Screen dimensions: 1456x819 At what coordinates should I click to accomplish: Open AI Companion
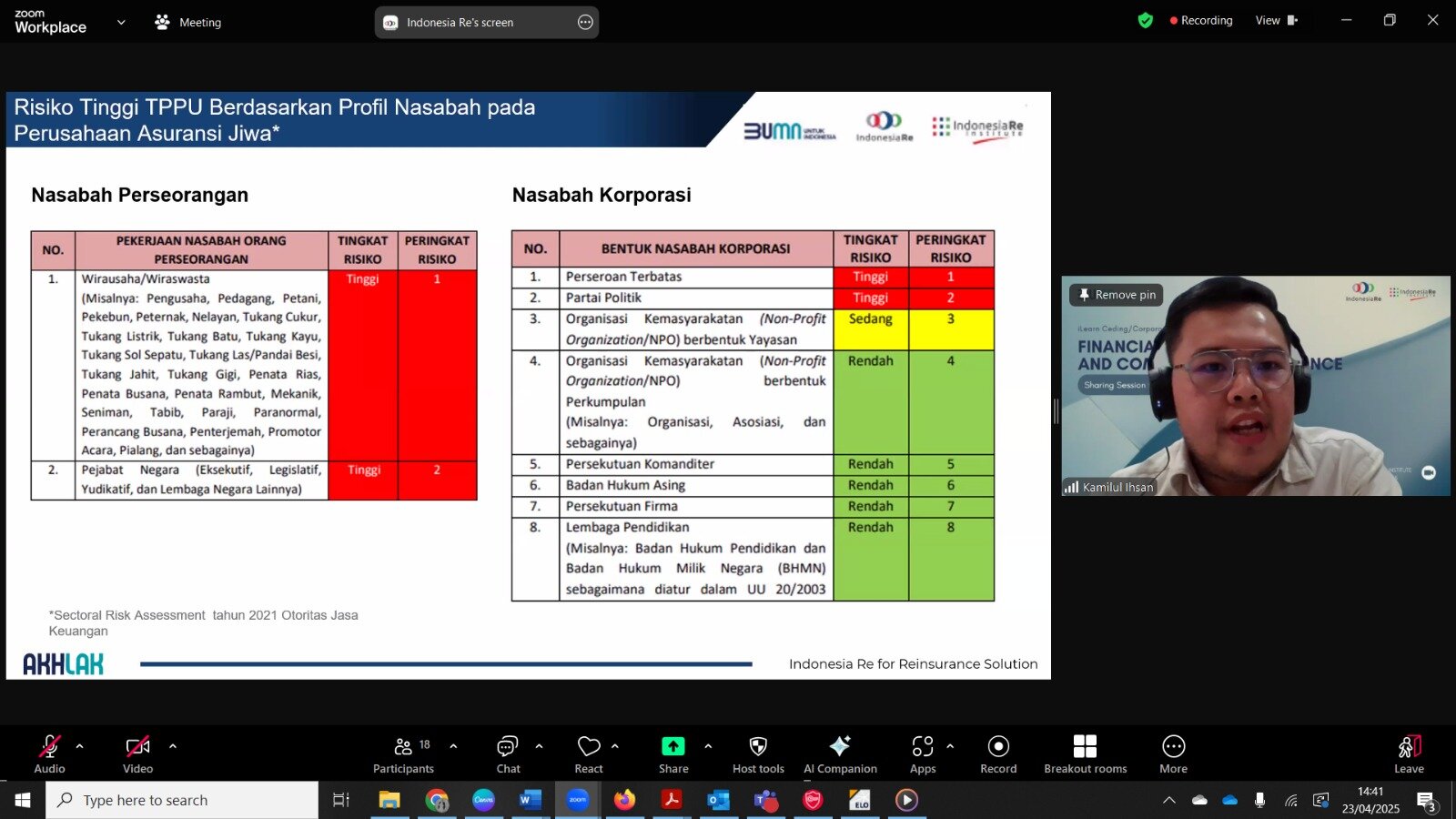point(840,754)
